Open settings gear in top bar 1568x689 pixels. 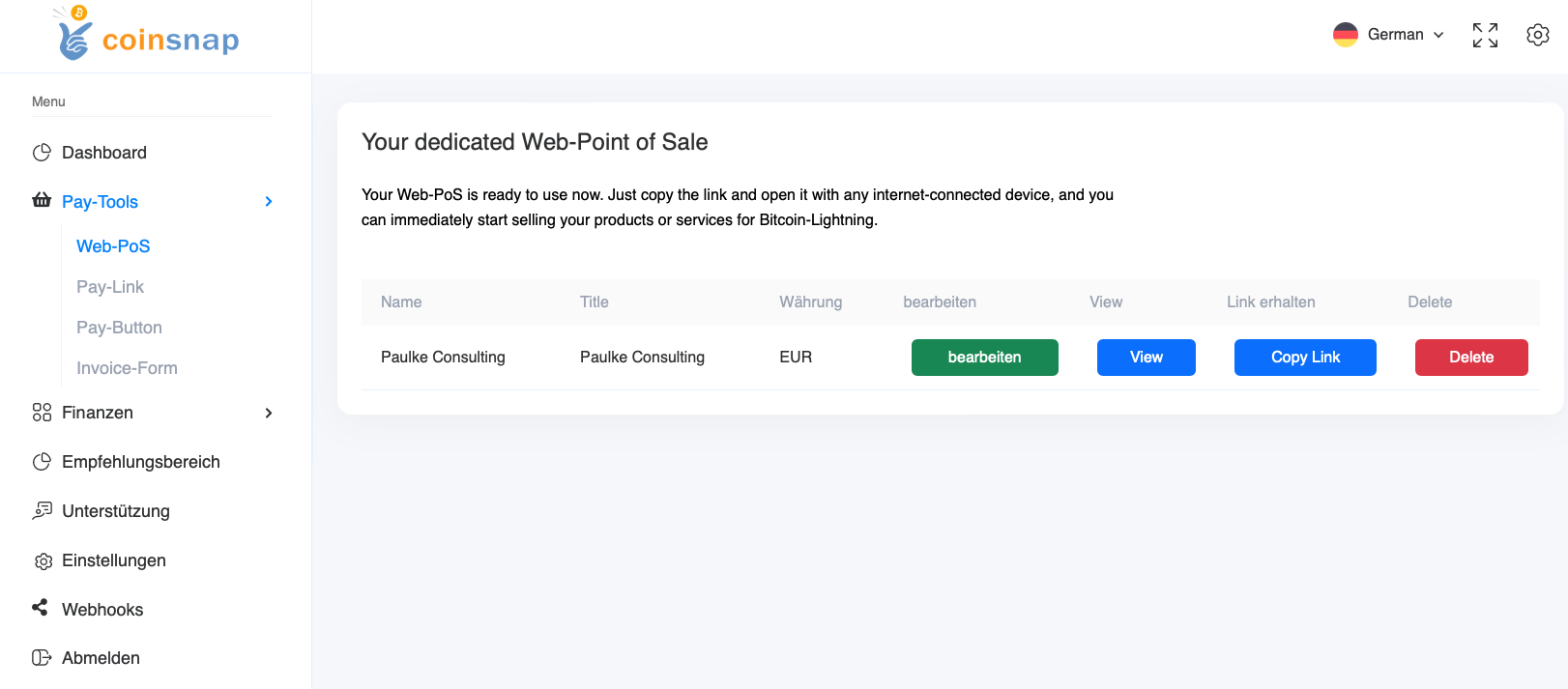1537,35
